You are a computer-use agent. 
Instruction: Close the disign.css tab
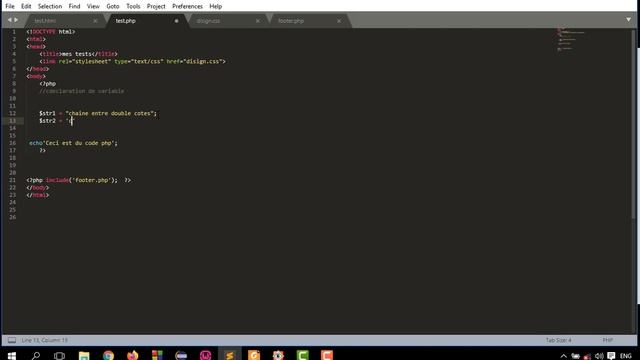[x=258, y=21]
